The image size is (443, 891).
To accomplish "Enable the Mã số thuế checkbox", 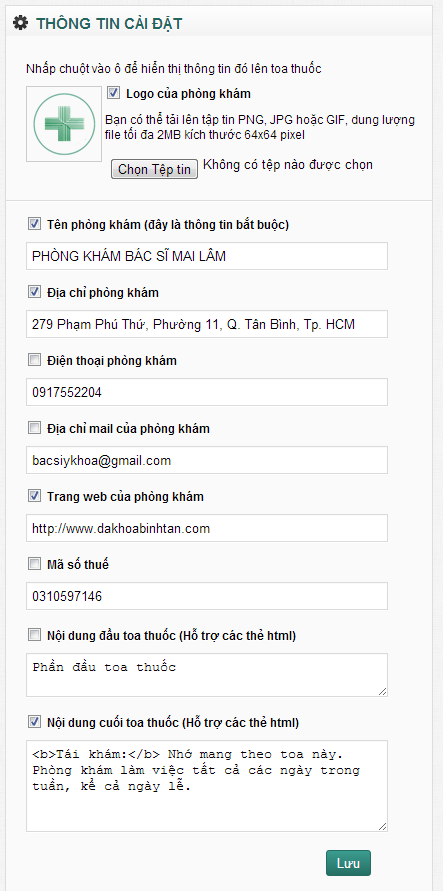I will 35,564.
